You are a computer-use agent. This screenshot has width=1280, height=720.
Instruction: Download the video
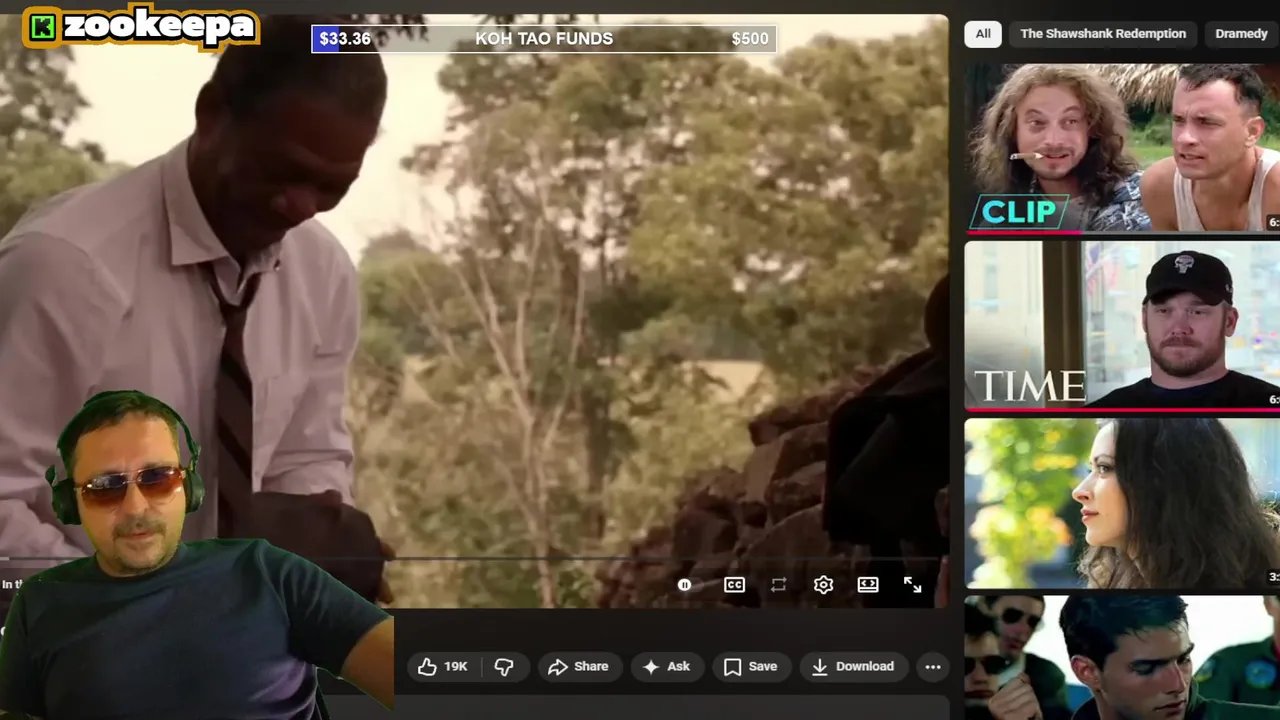(x=853, y=666)
